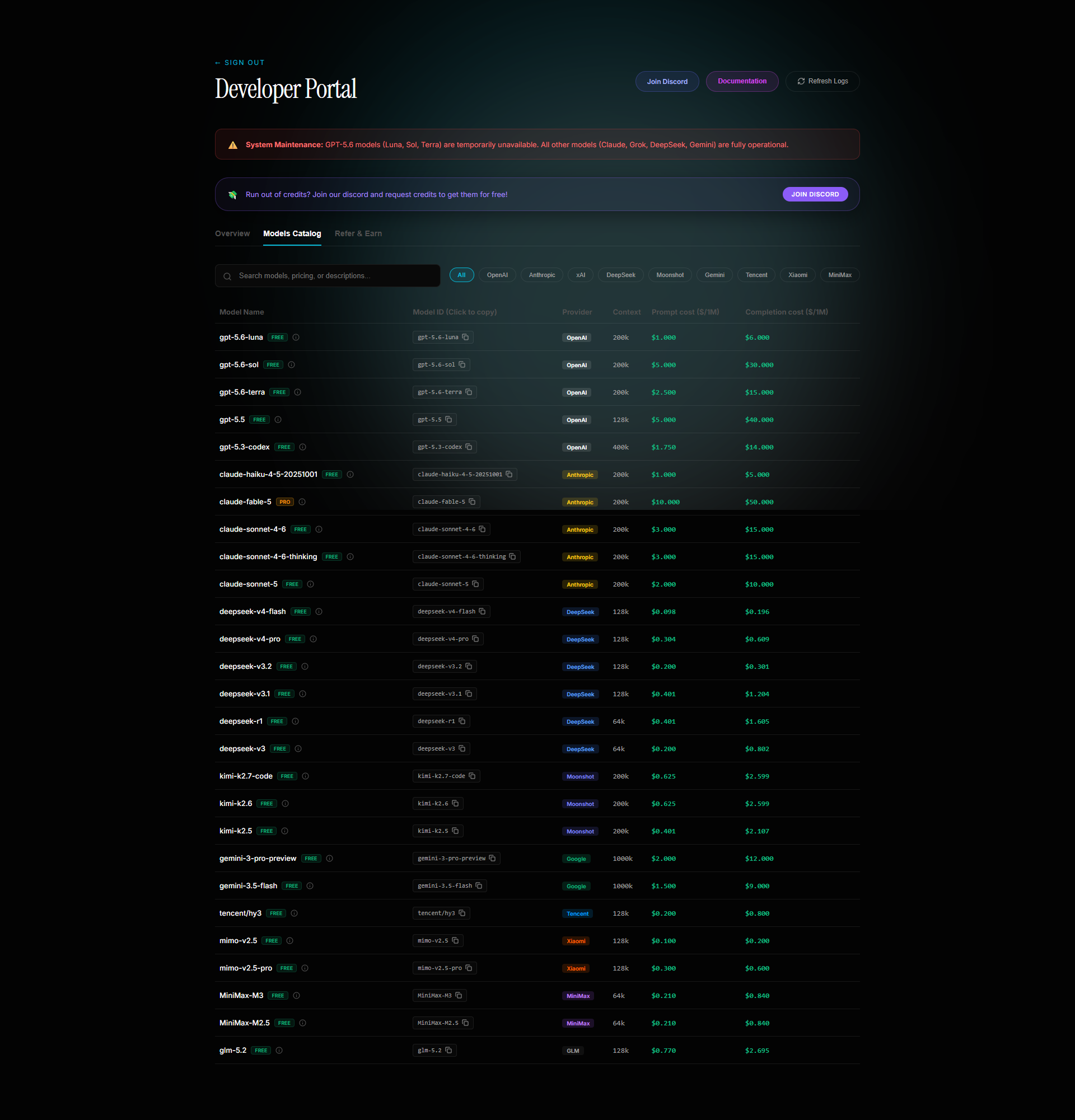The image size is (1075, 1120).
Task: Show info for kimi-k2.6
Action: click(x=285, y=803)
